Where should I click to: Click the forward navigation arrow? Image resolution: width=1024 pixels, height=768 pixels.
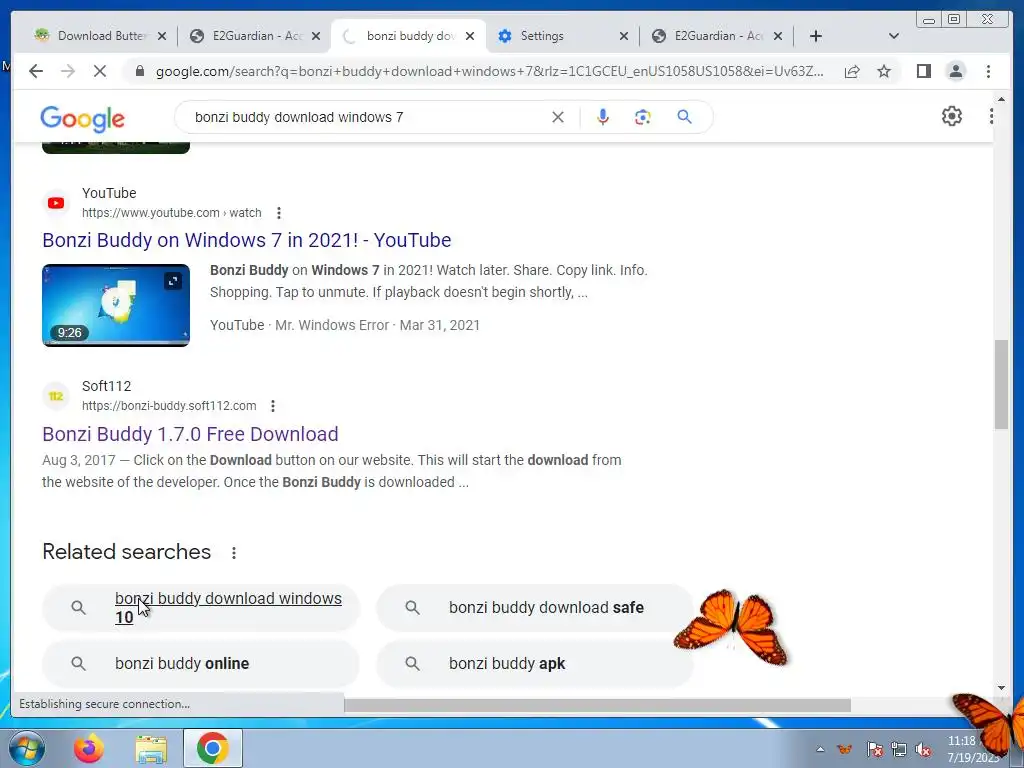[x=68, y=71]
